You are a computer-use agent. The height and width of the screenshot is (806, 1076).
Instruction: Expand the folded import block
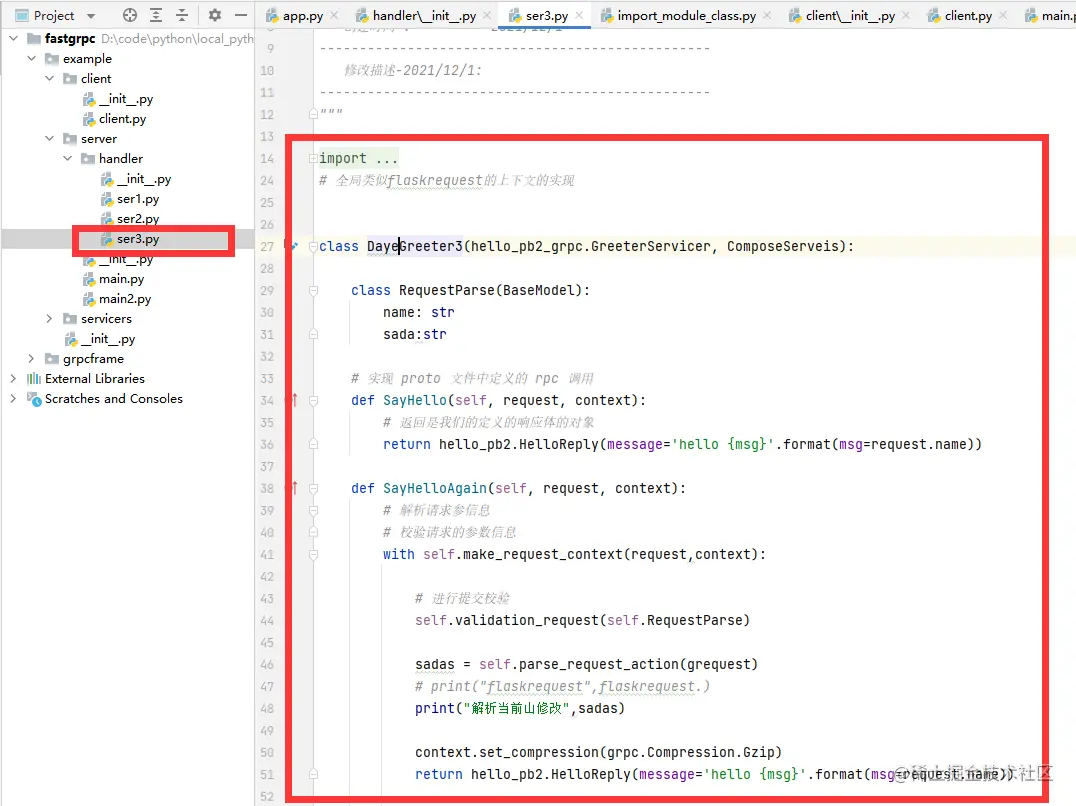point(313,158)
